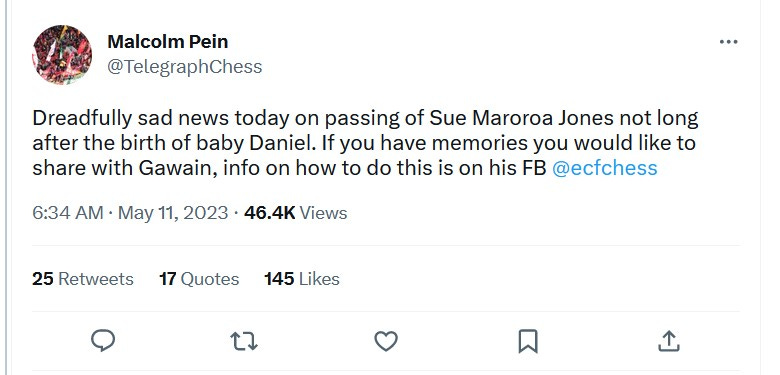Image resolution: width=780 pixels, height=375 pixels.
Task: Click the reply speech bubble icon
Action: coord(103,341)
